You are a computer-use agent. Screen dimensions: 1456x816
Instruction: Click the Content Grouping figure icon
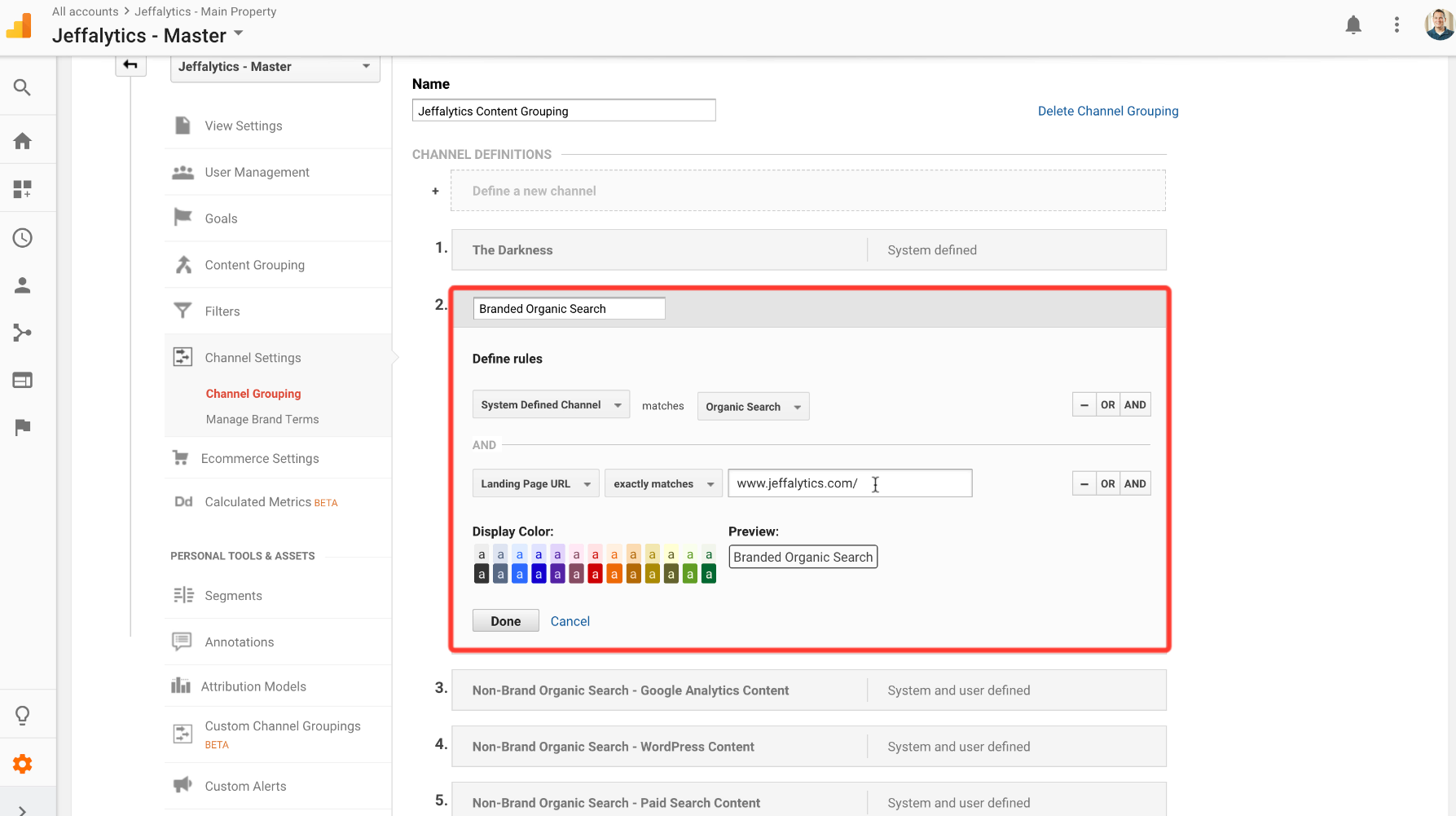183,264
